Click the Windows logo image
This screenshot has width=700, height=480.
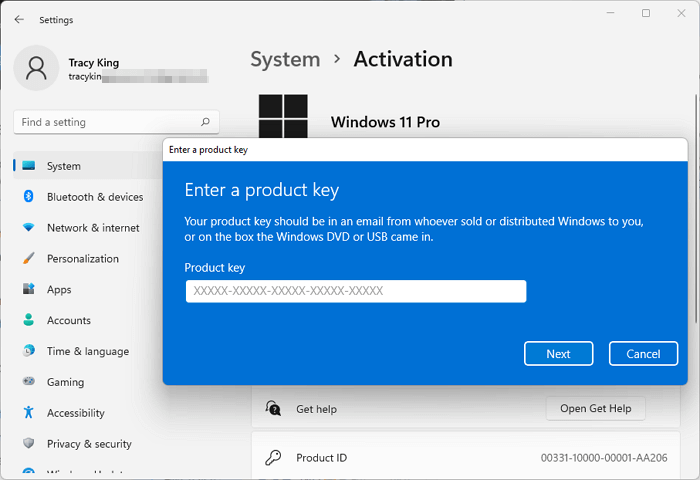coord(283,116)
